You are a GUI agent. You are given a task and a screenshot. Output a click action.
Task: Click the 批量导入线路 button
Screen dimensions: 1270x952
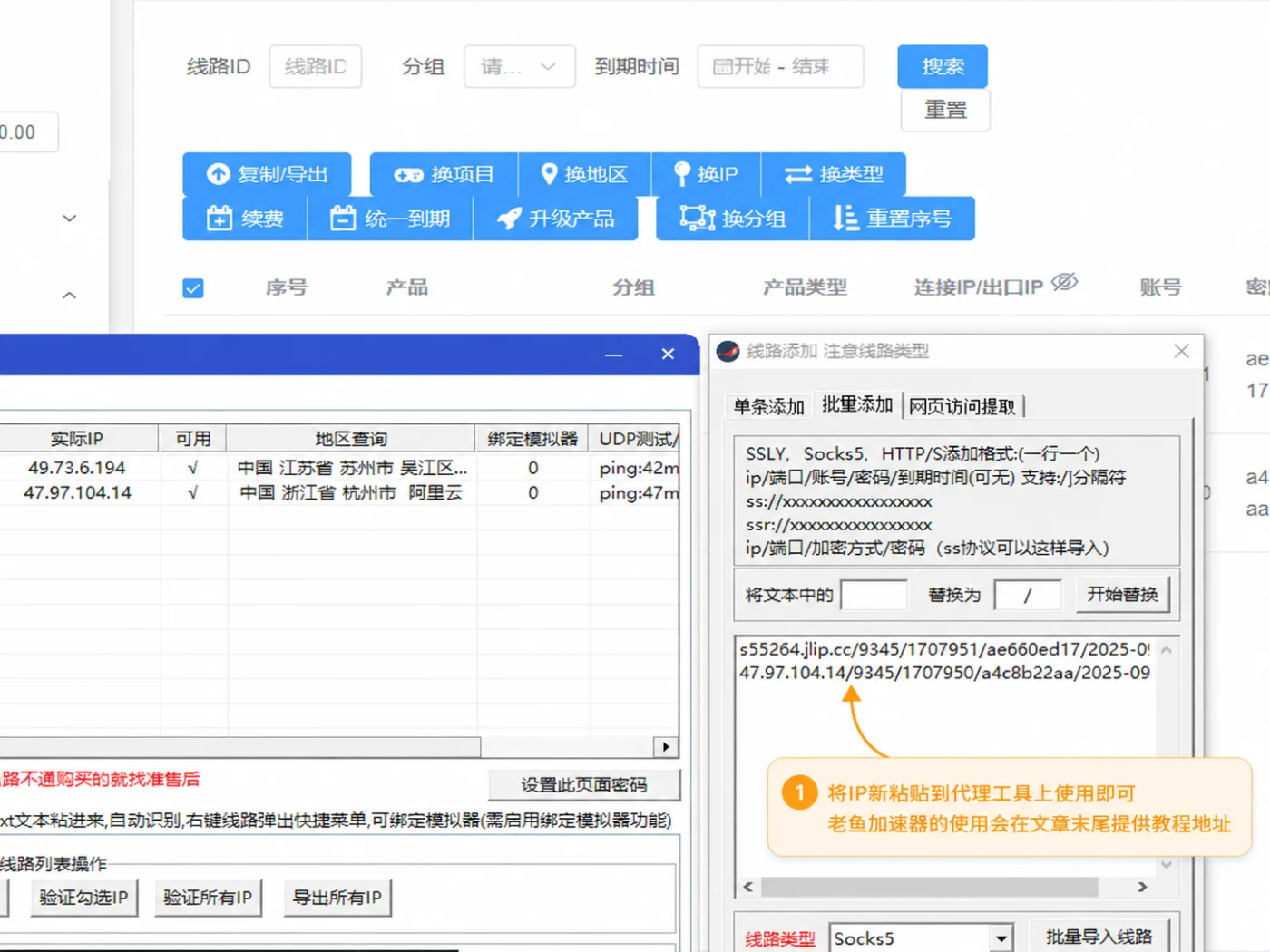pos(1099,937)
